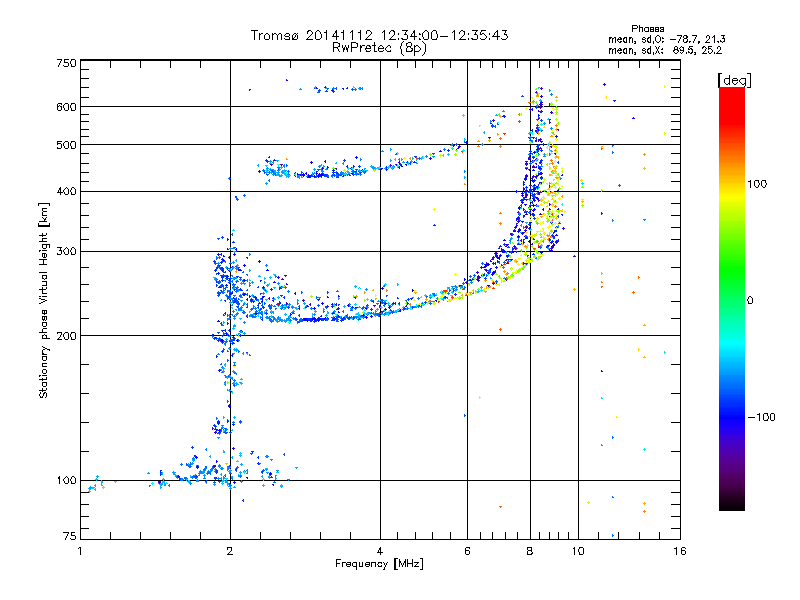Select the 'mean, sd,O: -78.7, 21.3' line
Viewport: 800px width, 600px height.
click(x=666, y=40)
